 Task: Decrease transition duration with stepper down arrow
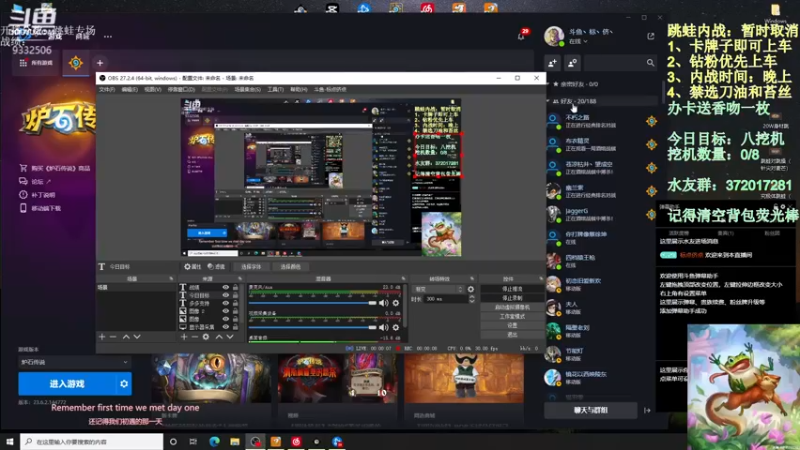tap(471, 302)
